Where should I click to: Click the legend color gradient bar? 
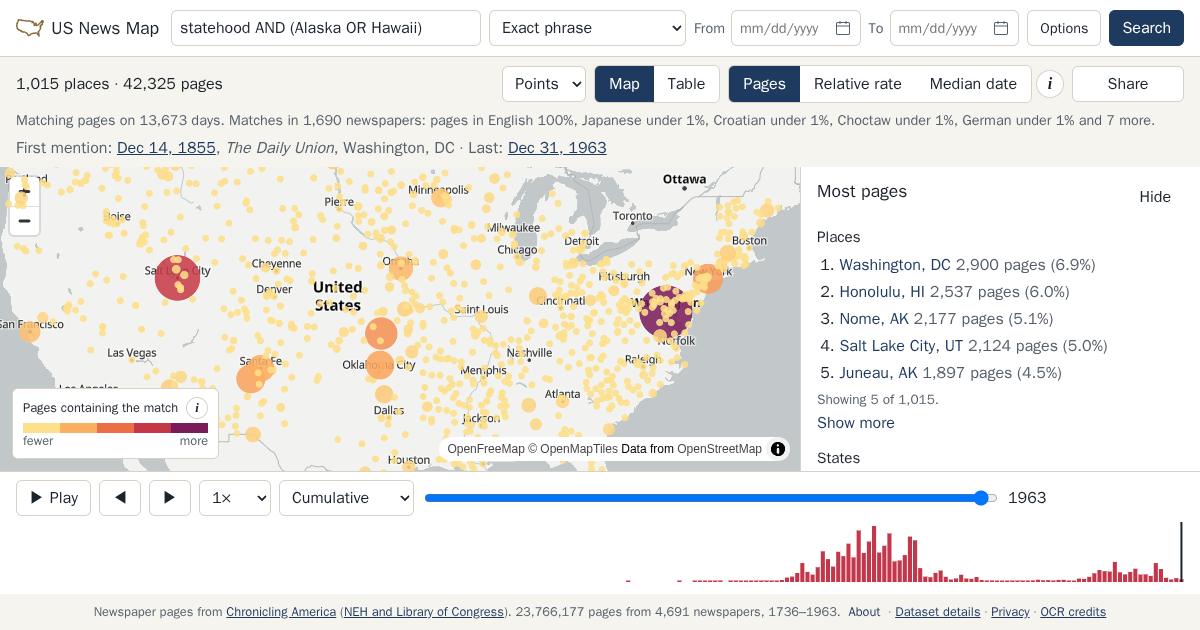click(116, 428)
